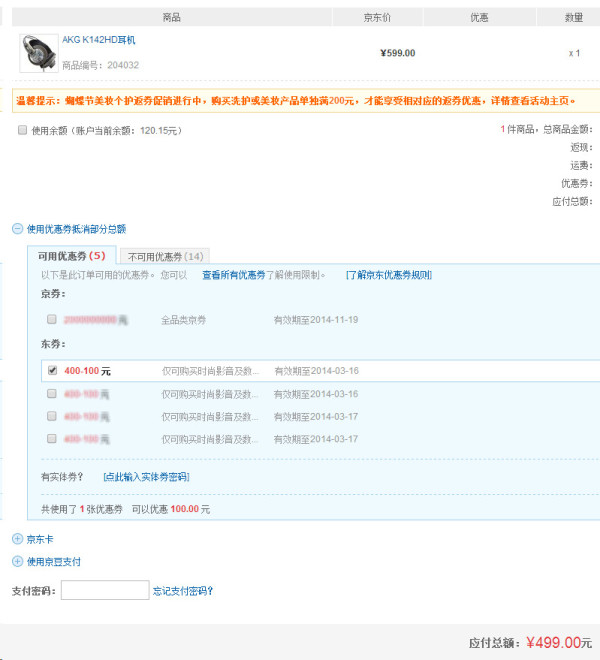
Task: Open the 查看所有优惠券 link
Action: 234,275
